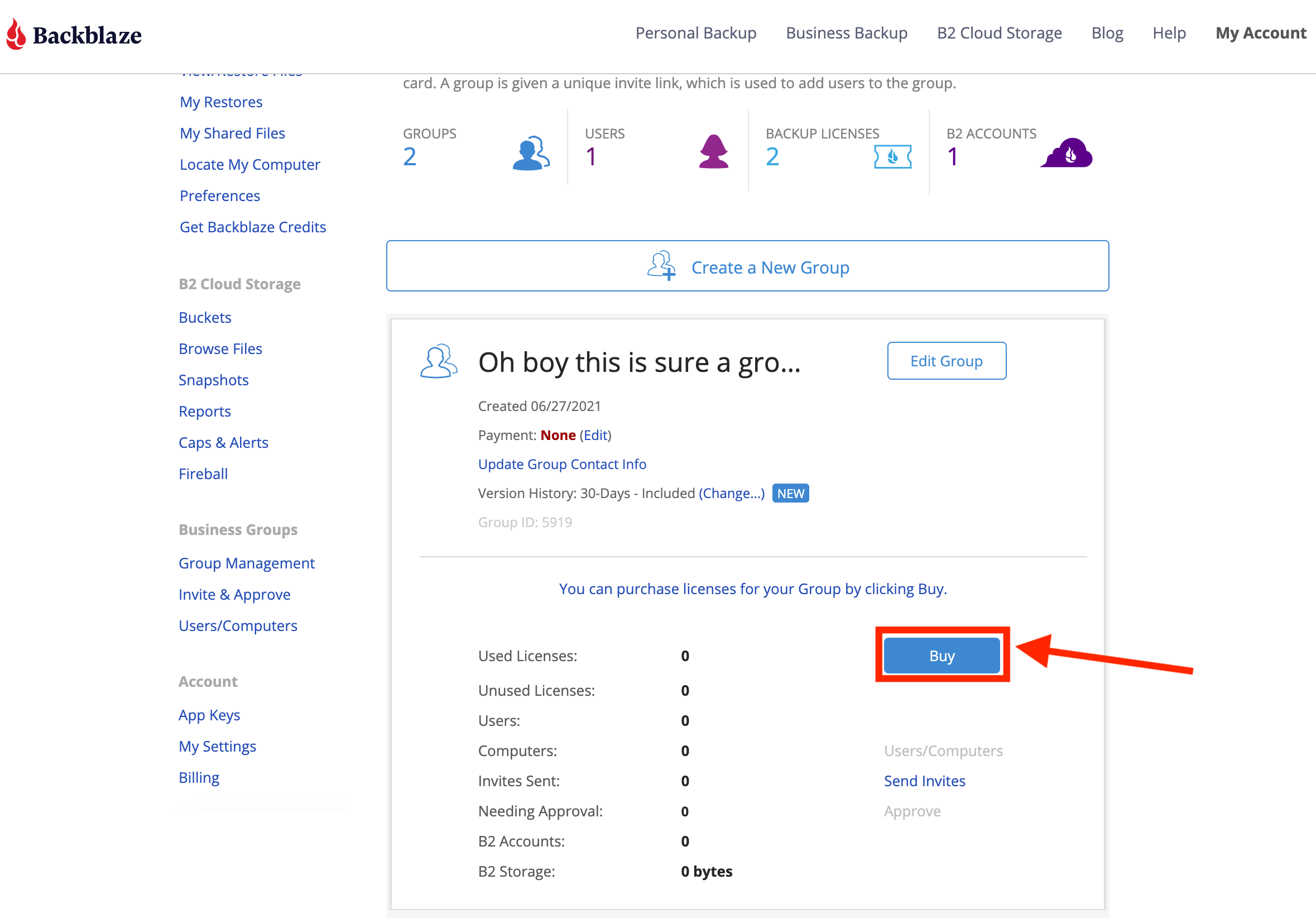Click the group title 'Oh boy this is sure a gro...'

tap(639, 362)
